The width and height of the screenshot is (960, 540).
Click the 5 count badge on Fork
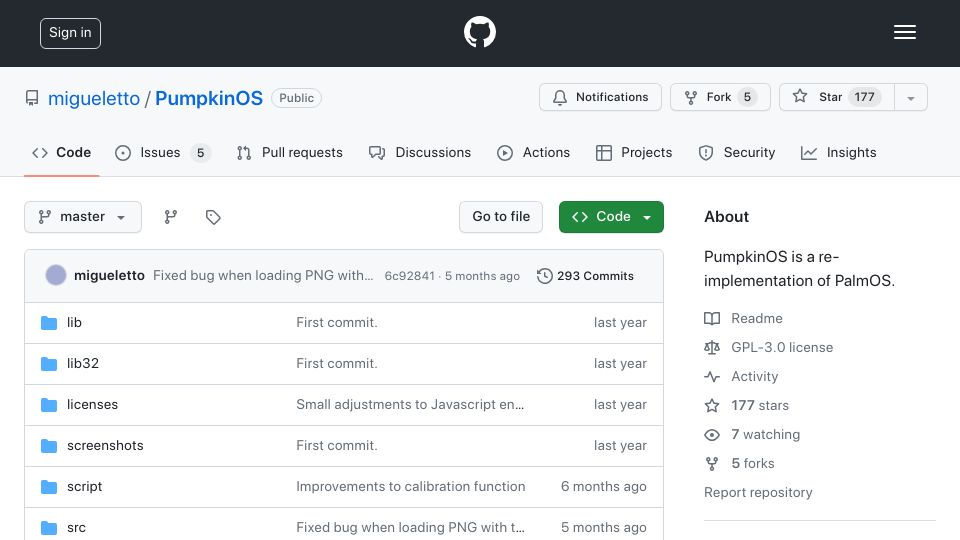[747, 97]
